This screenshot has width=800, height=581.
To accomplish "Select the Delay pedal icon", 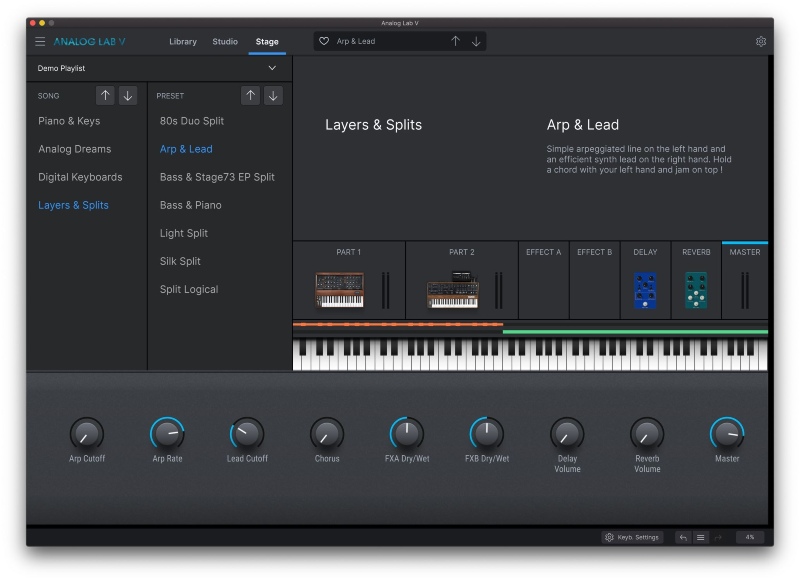I will [644, 288].
